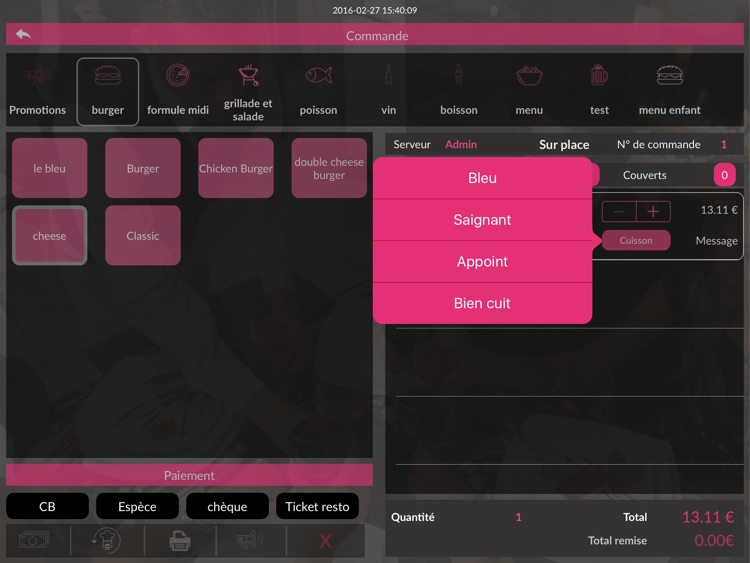
Task: Add the le bleu item
Action: (49, 168)
